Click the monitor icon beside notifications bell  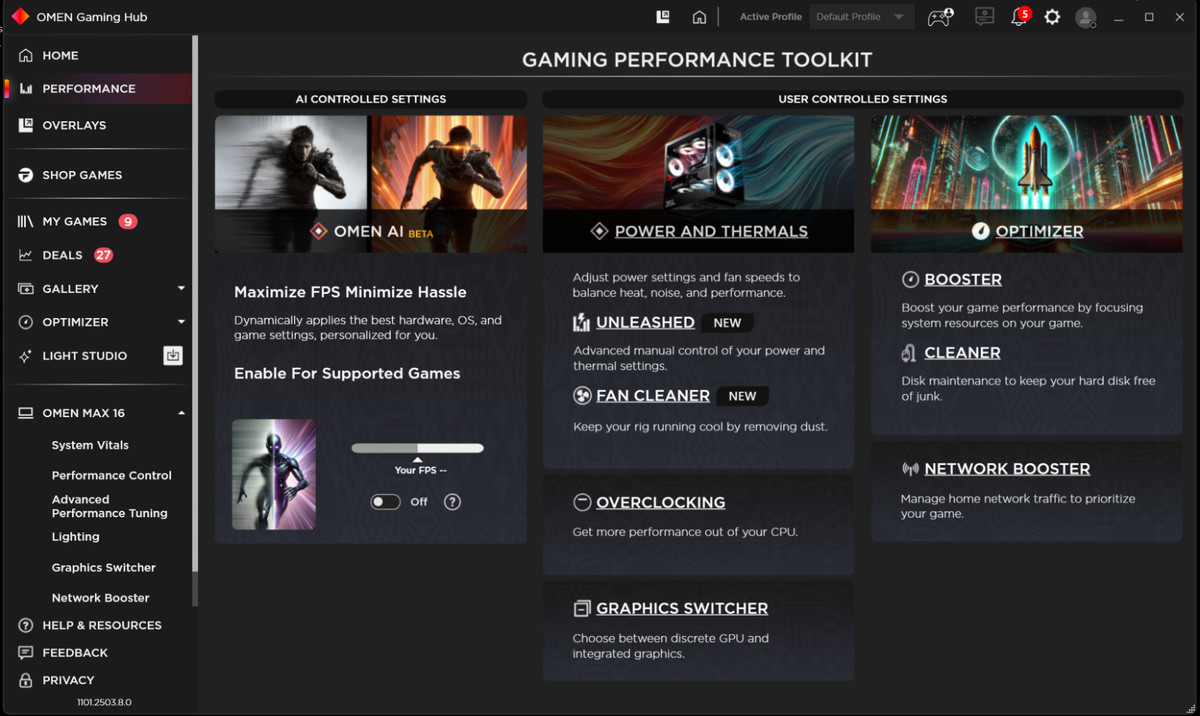click(985, 17)
